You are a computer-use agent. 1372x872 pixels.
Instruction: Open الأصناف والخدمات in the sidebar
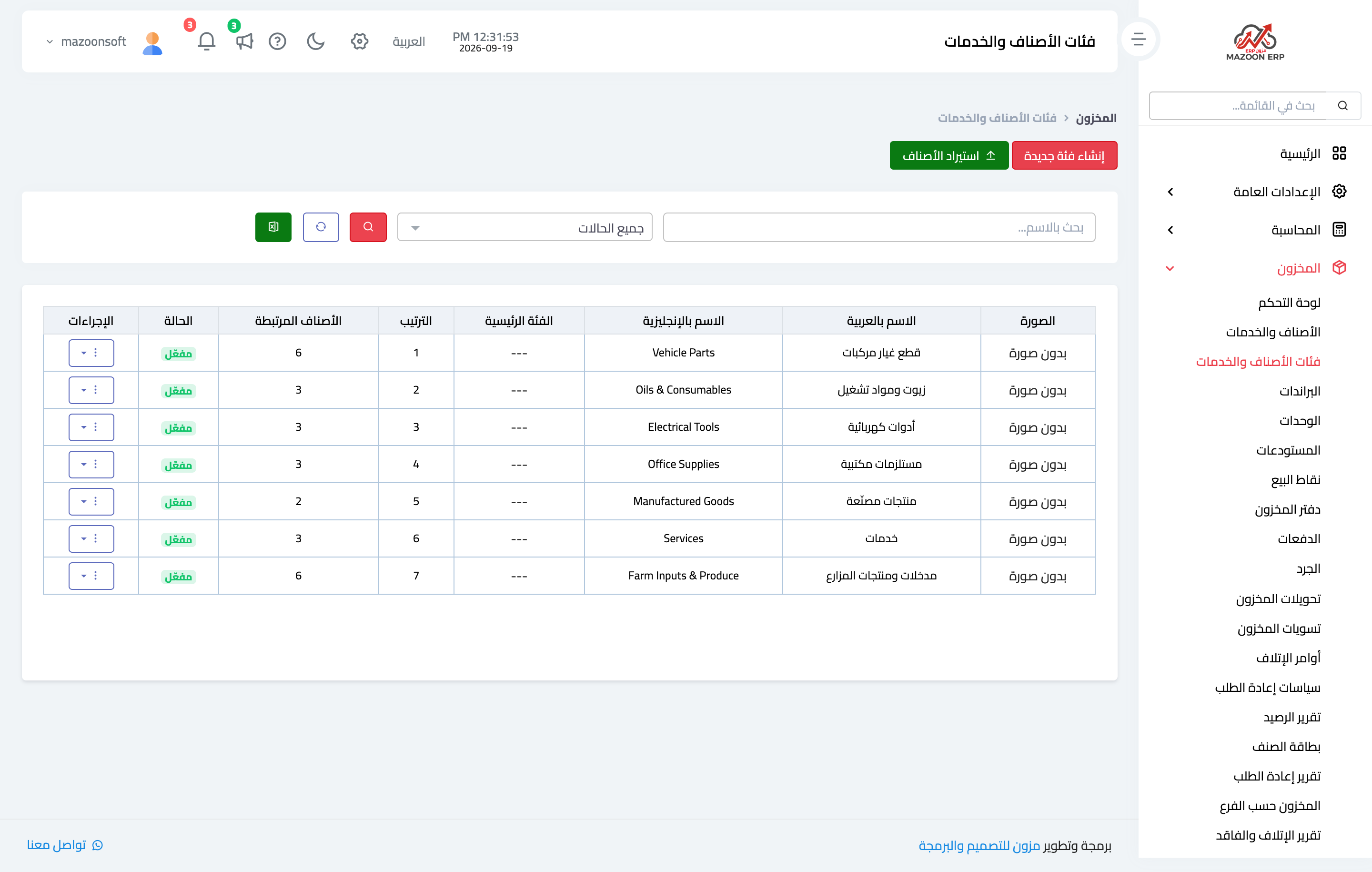point(1273,332)
